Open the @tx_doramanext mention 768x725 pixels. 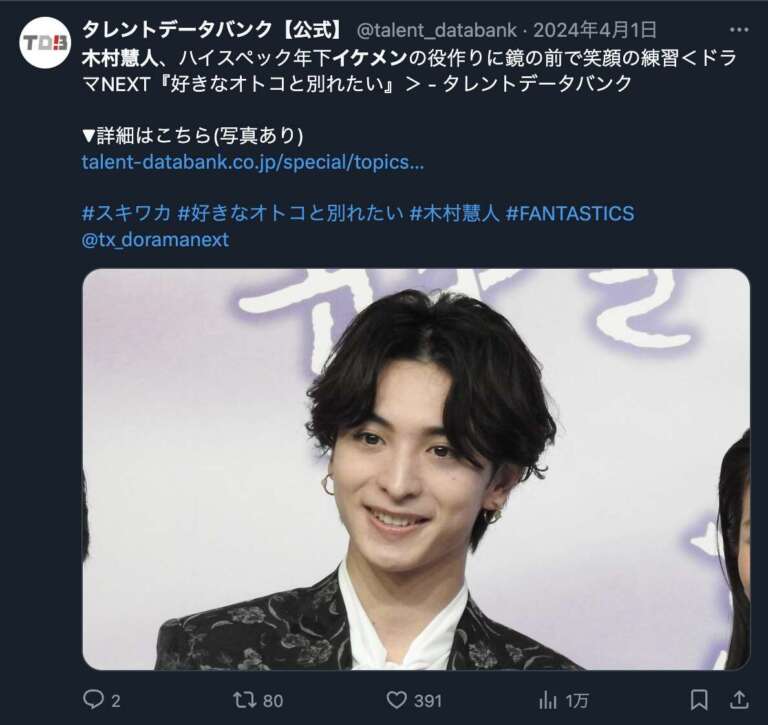pyautogui.click(x=155, y=240)
